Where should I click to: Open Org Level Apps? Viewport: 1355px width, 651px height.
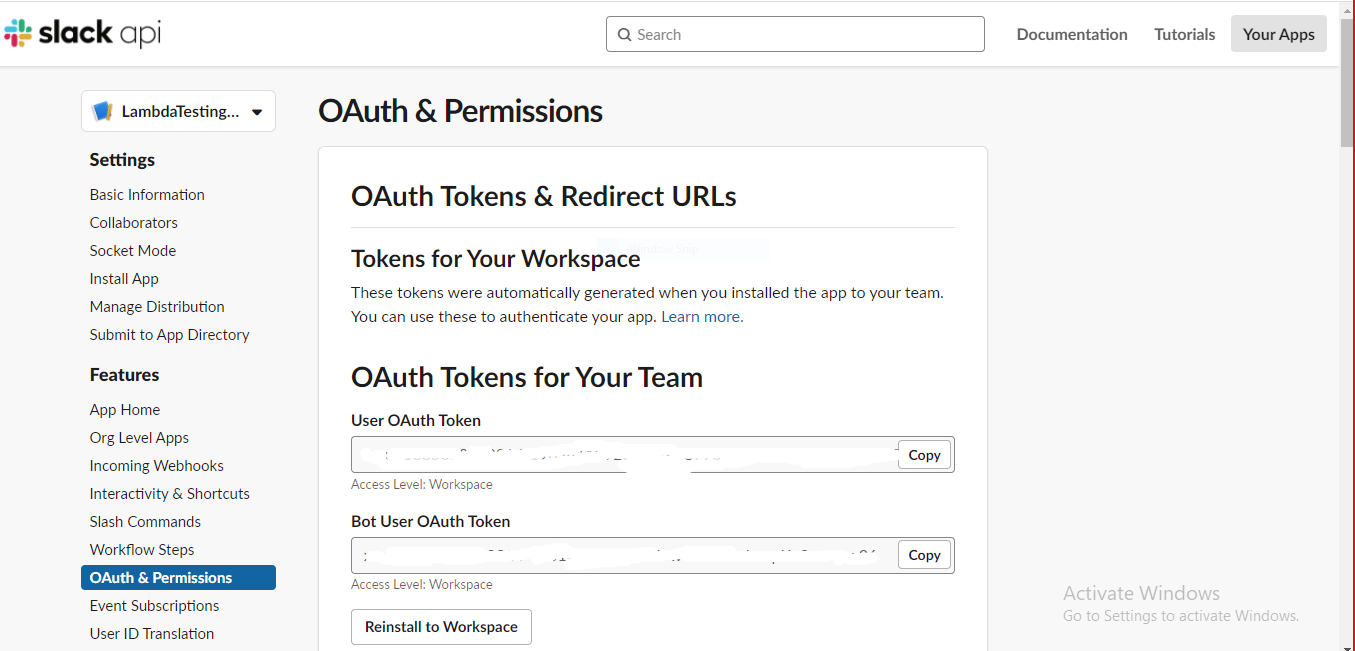pos(139,438)
